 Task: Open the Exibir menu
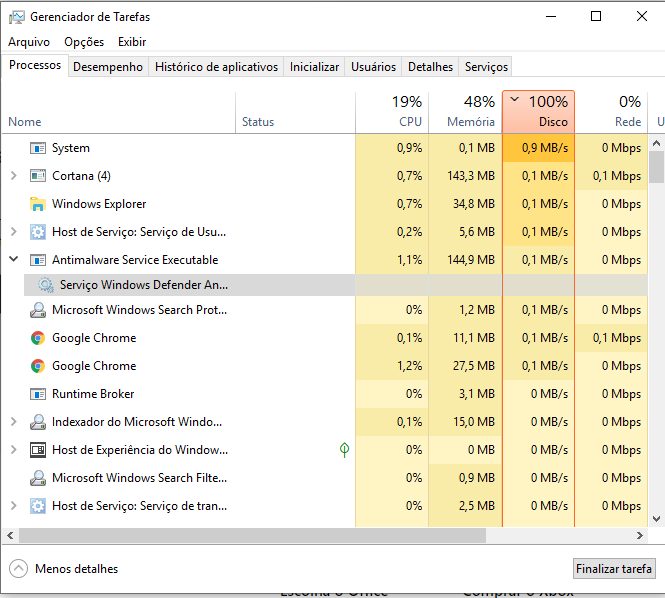132,42
